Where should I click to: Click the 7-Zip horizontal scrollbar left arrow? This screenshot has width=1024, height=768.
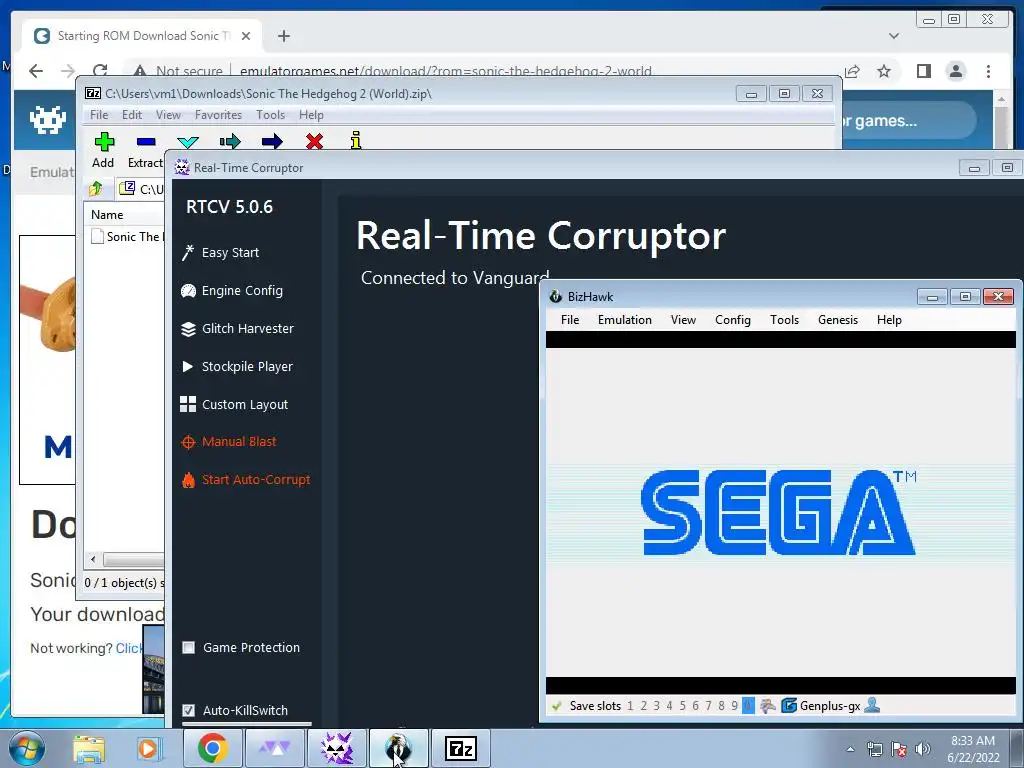point(93,560)
